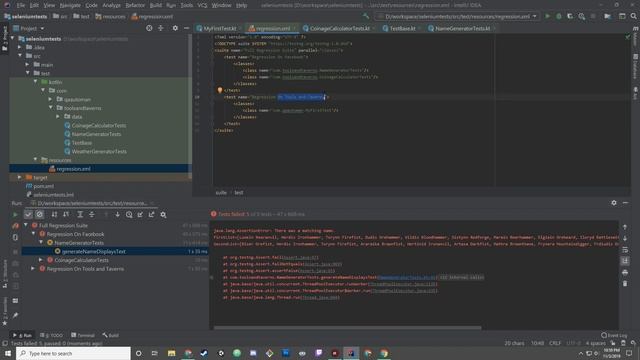Open the VCS menu
Screen dimensions: 640x360
coord(202,5)
